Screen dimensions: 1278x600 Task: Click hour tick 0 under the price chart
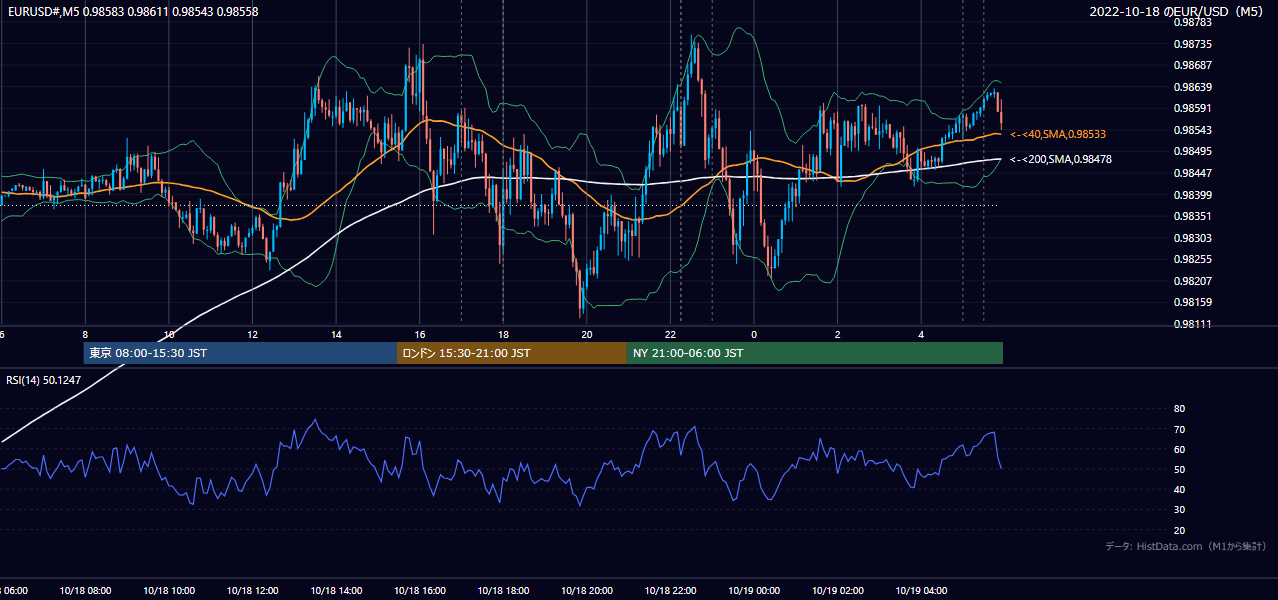(754, 335)
